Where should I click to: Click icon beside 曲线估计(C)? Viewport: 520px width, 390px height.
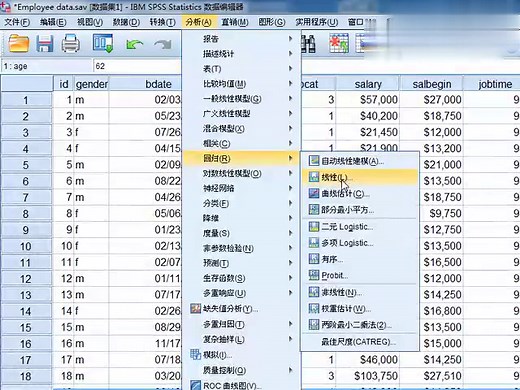[x=314, y=193]
